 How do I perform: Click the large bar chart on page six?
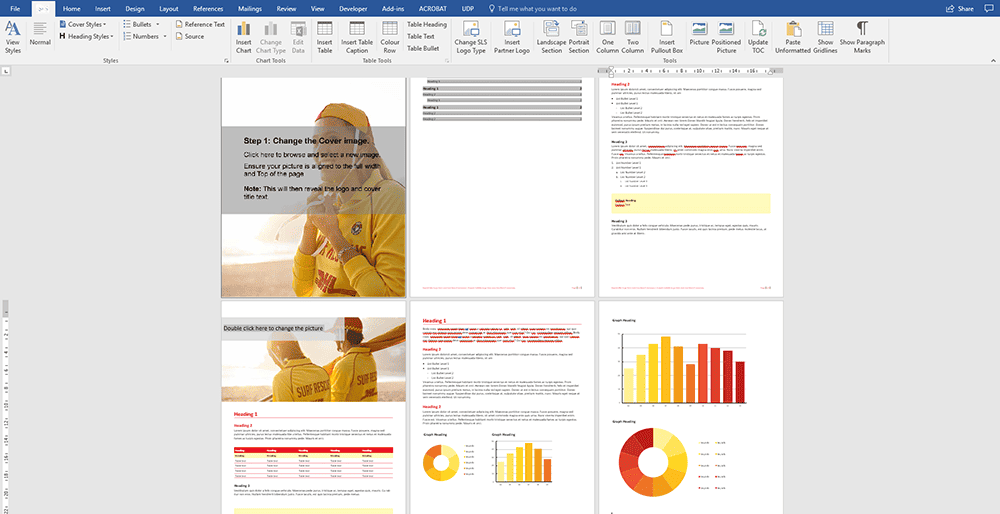pyautogui.click(x=684, y=371)
